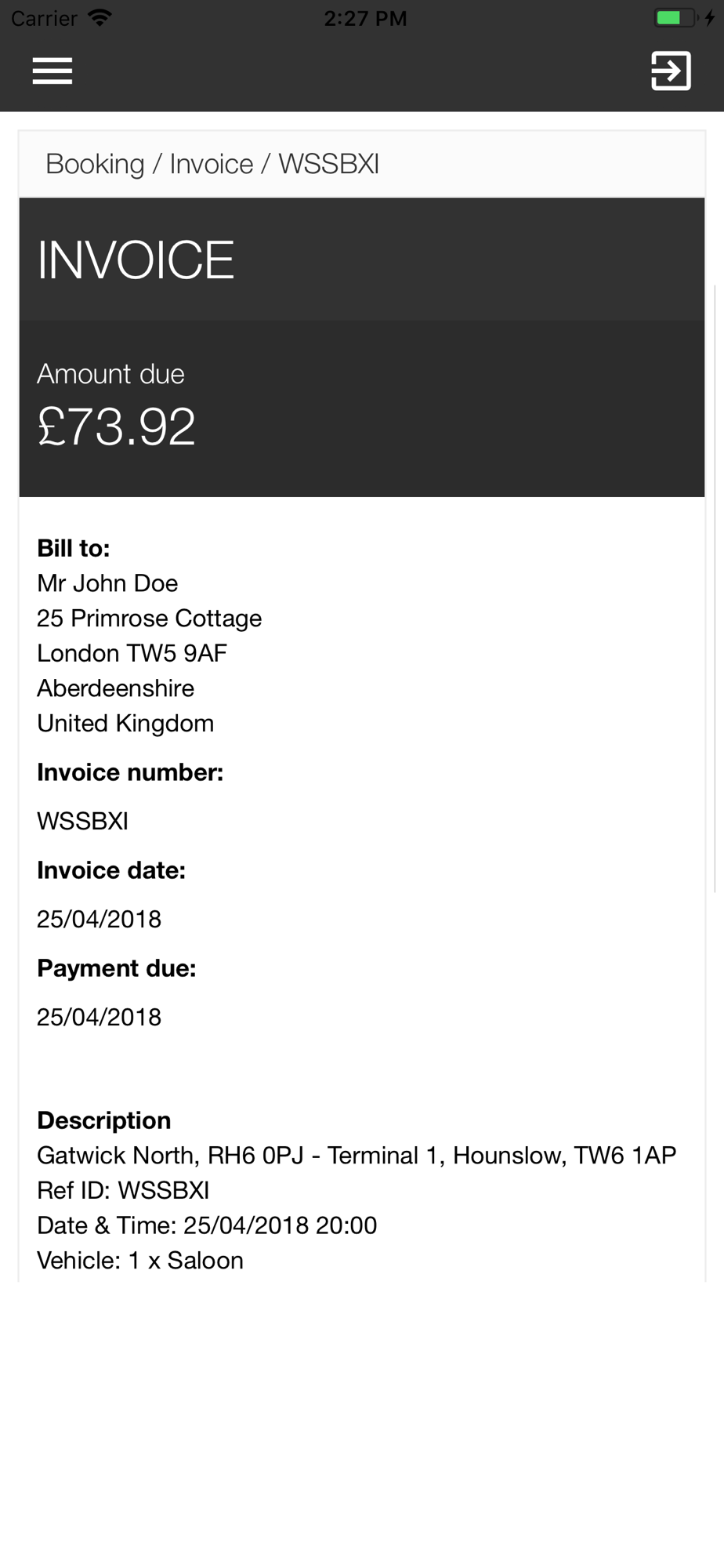Tap the WSSBXI value under Invoice number
The width and height of the screenshot is (724, 1568).
coord(82,821)
